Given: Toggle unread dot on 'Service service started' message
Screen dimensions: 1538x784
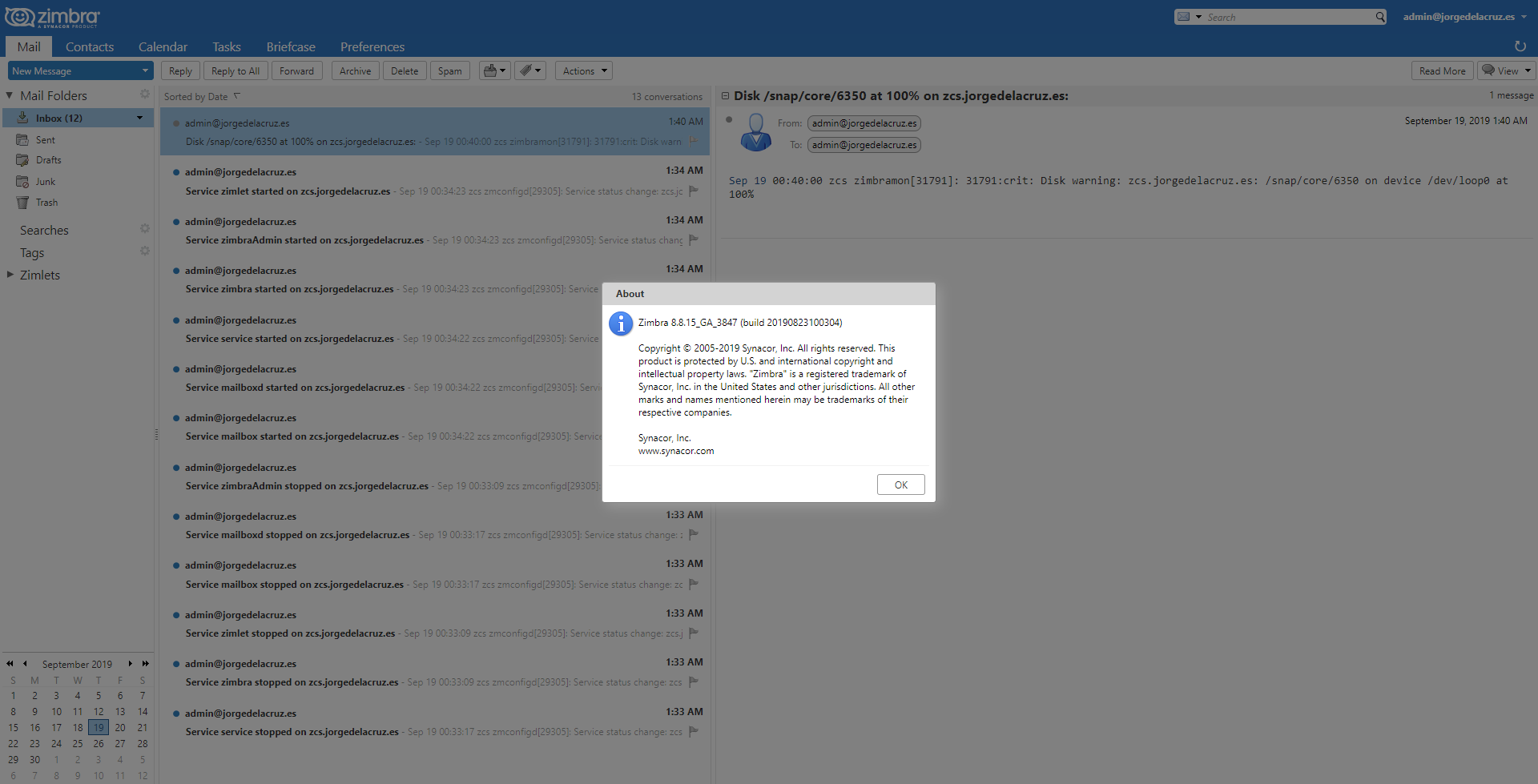Looking at the screenshot, I should (x=175, y=320).
